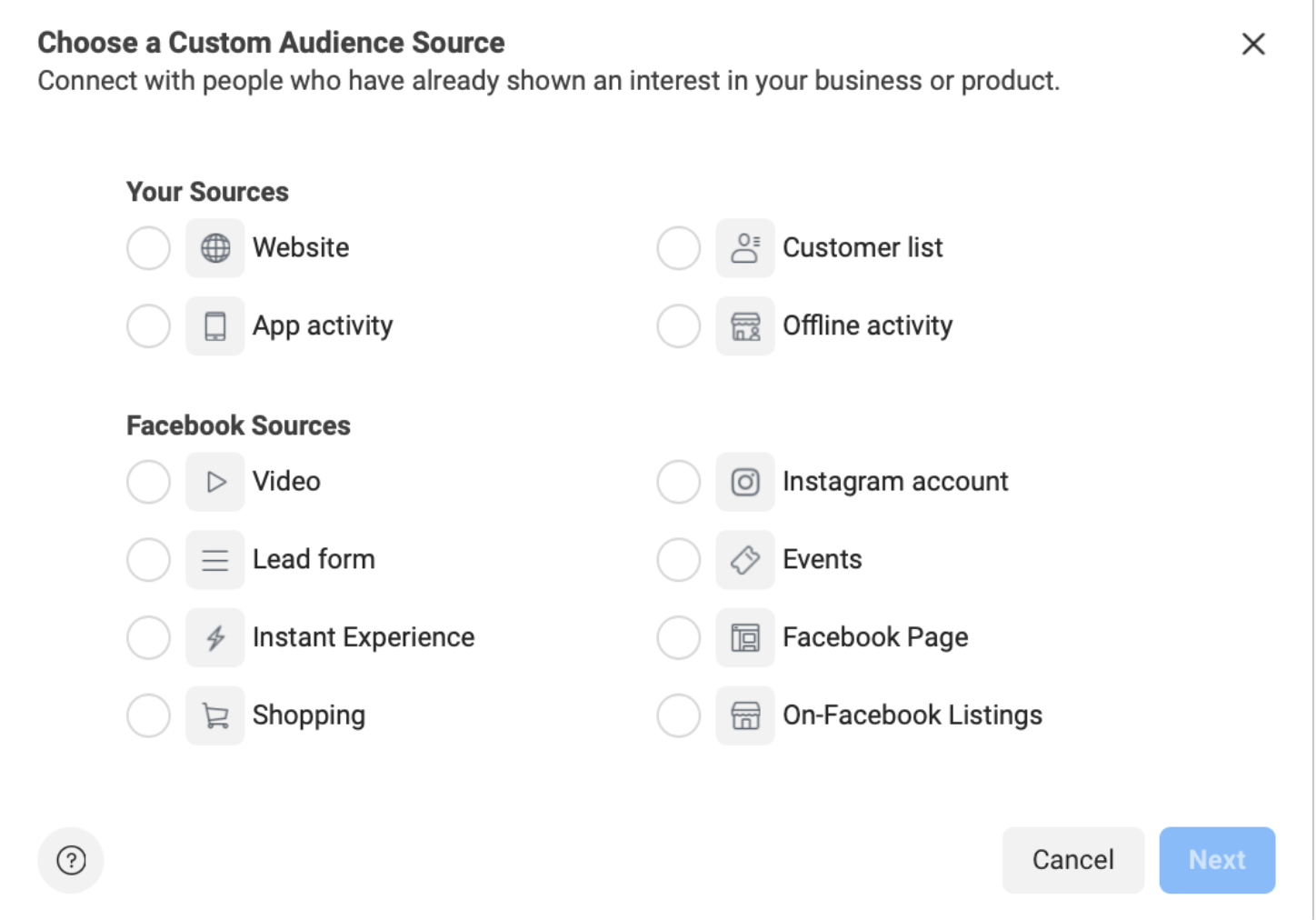Select the Lead form radio button
The height and width of the screenshot is (920, 1316).
148,560
